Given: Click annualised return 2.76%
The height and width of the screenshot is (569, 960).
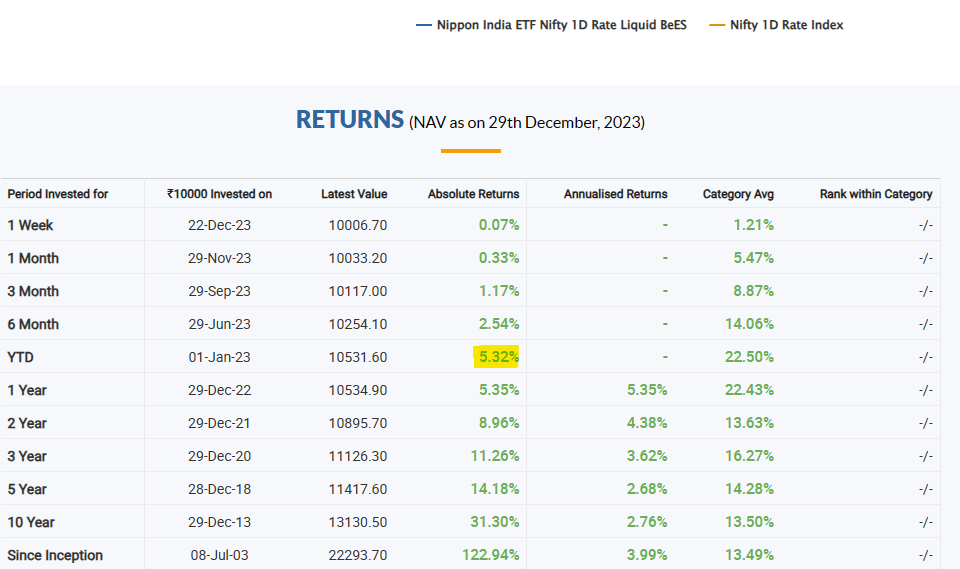Looking at the screenshot, I should [x=647, y=523].
